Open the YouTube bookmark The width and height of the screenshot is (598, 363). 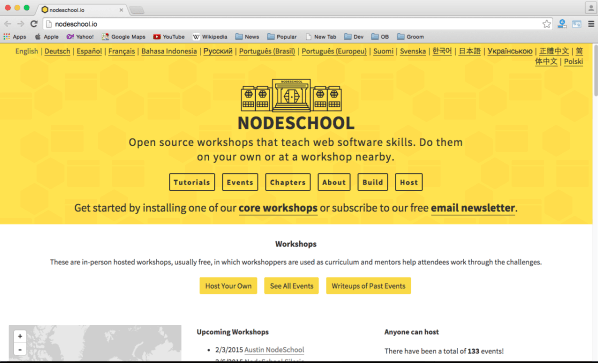coord(169,37)
